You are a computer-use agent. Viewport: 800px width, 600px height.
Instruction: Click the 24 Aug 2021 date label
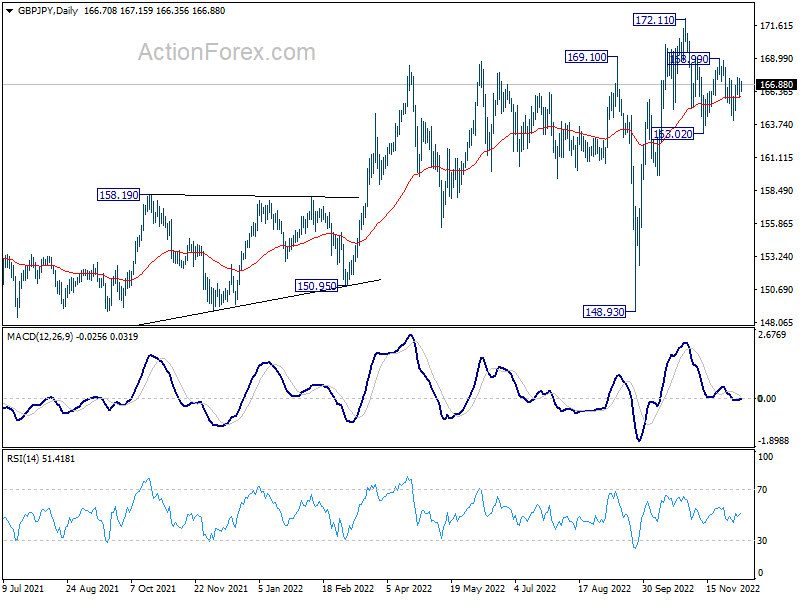tap(92, 589)
